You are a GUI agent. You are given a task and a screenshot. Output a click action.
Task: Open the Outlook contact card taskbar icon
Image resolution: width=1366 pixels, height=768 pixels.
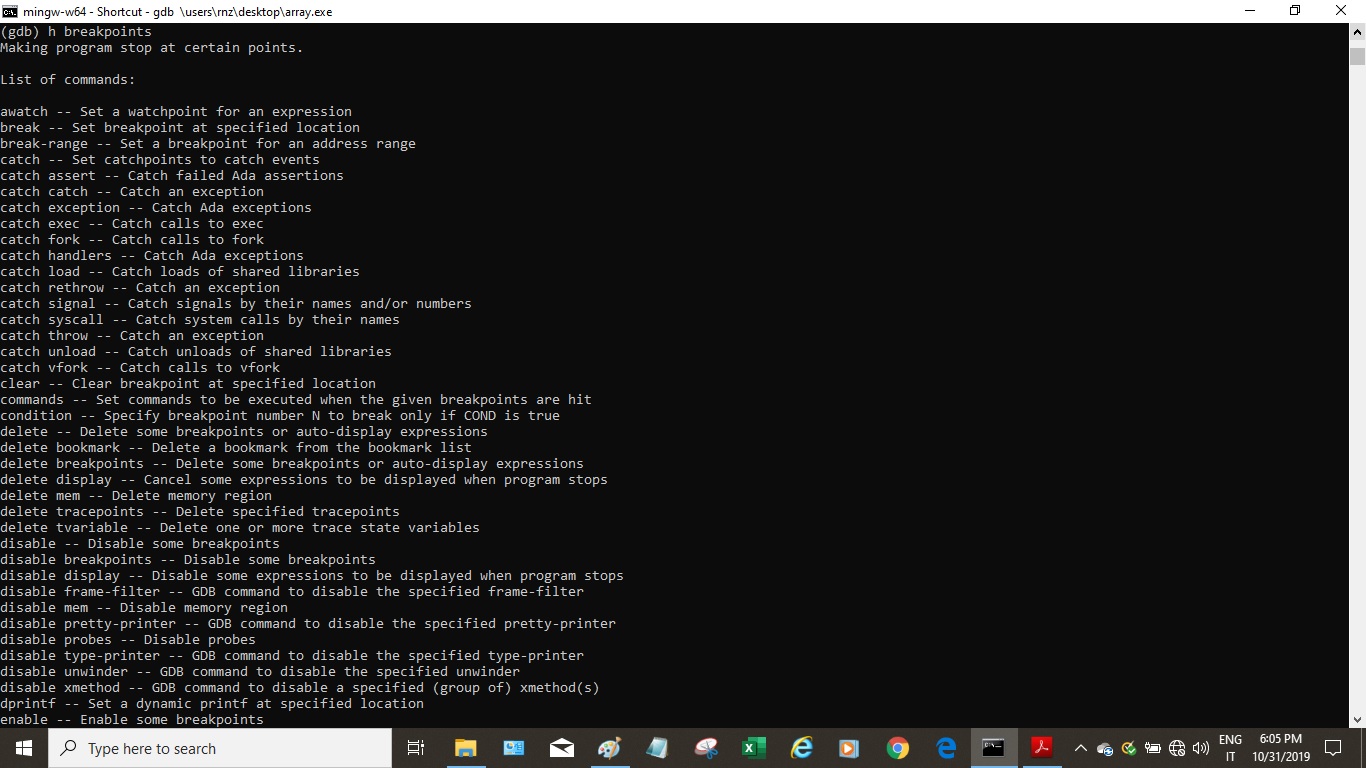(x=514, y=748)
